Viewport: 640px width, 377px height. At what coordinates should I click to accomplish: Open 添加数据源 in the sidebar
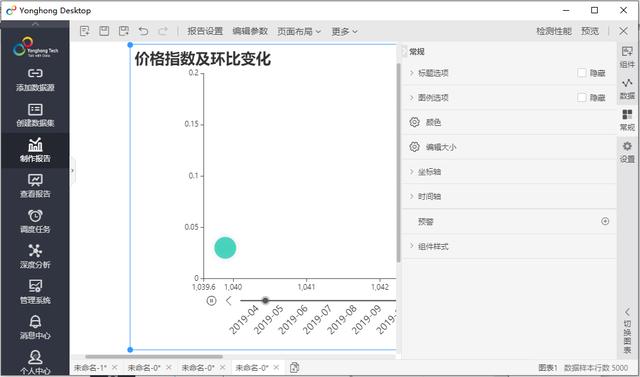tap(35, 80)
